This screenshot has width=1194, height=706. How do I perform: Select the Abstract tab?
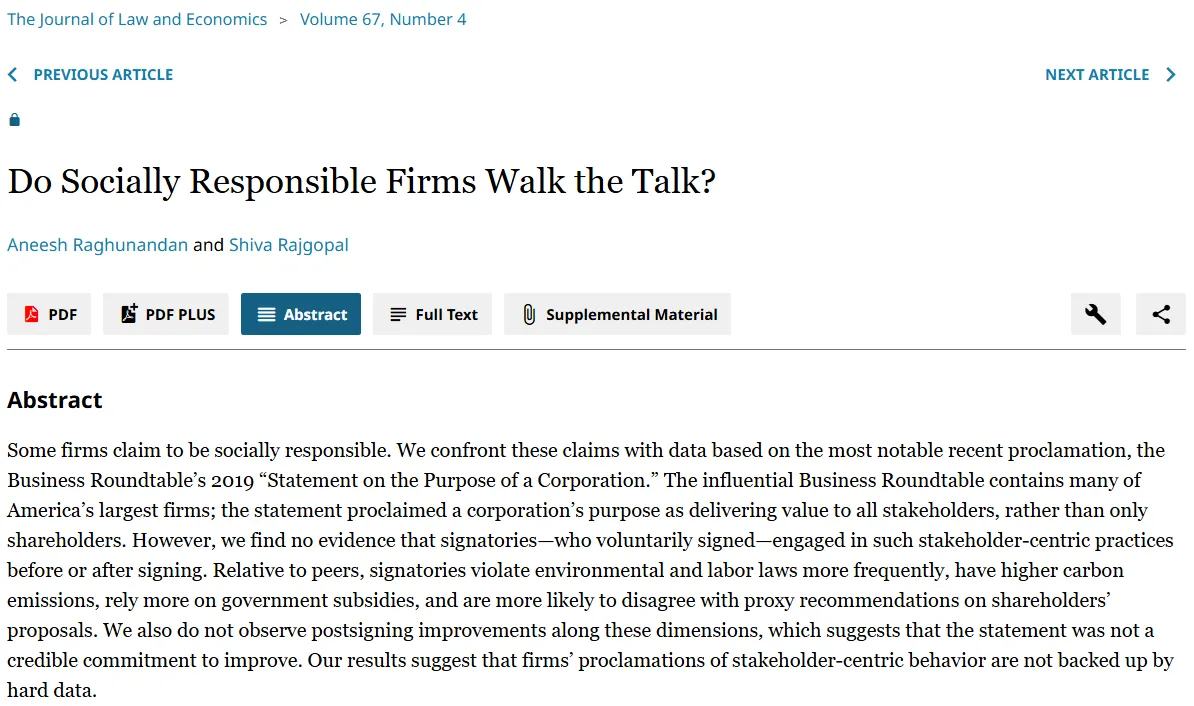click(301, 314)
